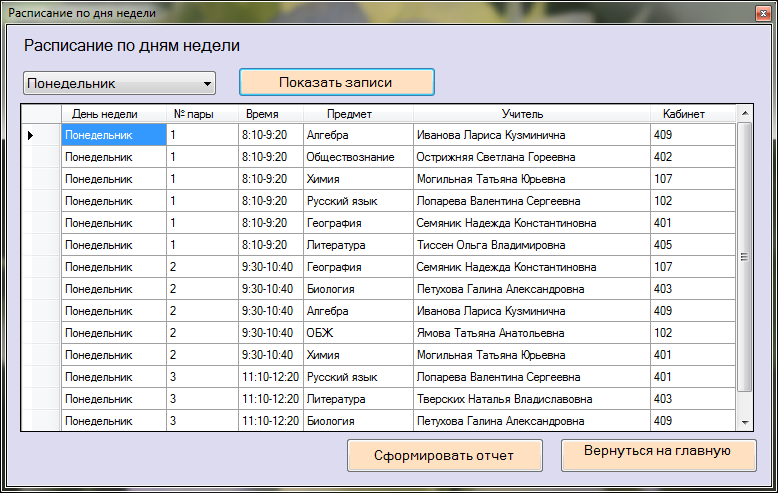This screenshot has height=493, width=778.
Task: Select Могильная Татьяна Юрьевна in cabinet 107 row
Action: 531,179
